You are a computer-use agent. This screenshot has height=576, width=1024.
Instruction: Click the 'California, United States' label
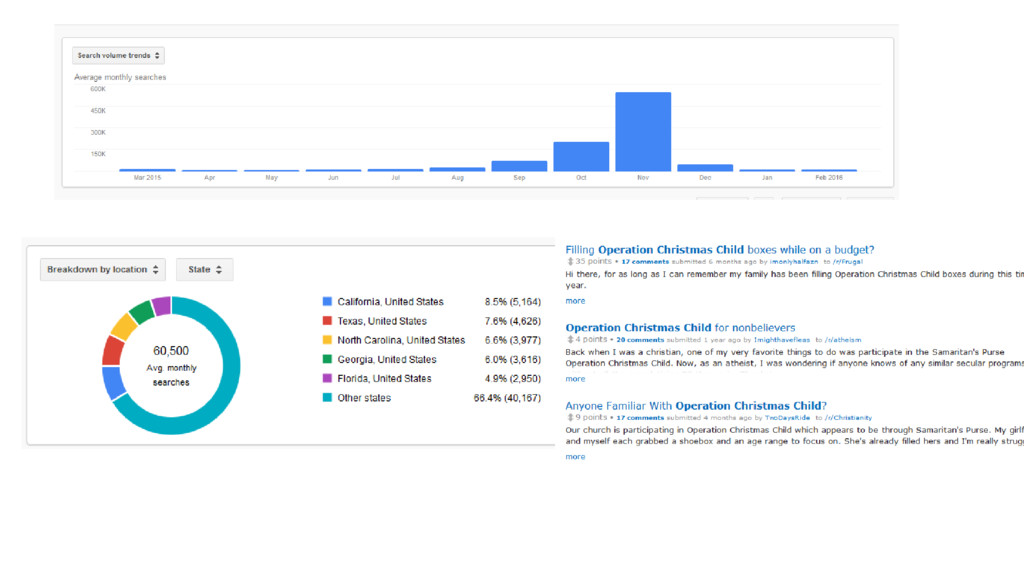[x=391, y=302]
